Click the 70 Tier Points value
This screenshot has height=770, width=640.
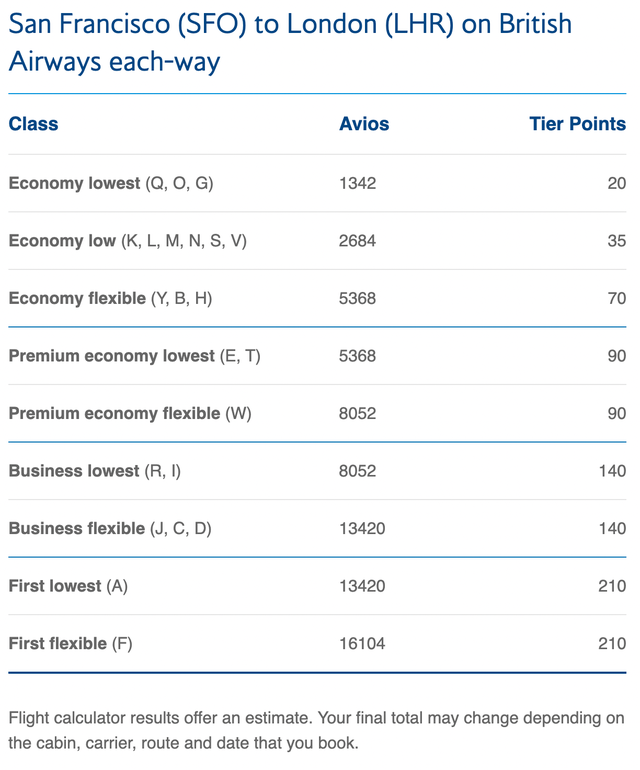pos(616,298)
